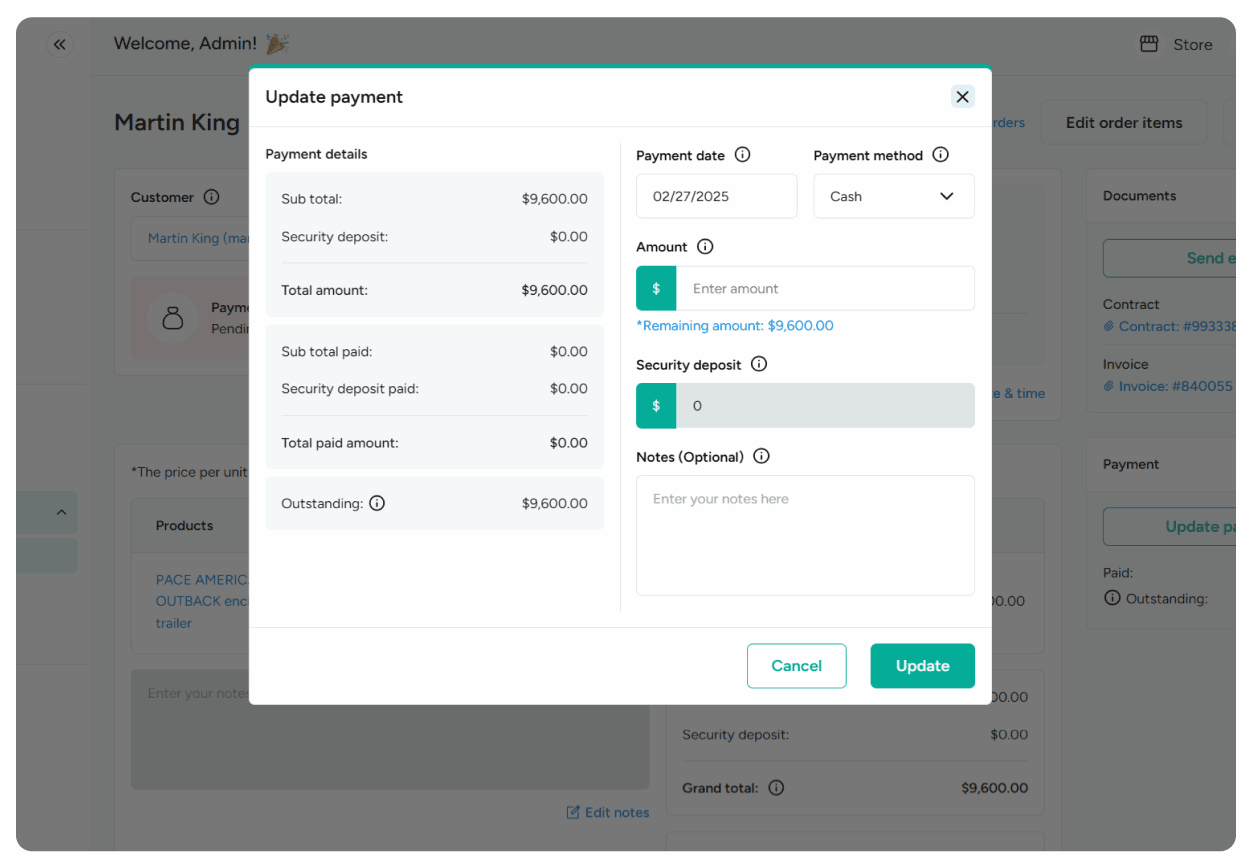The width and height of the screenshot is (1252, 867).
Task: Click the Enter amount input field
Action: point(826,288)
